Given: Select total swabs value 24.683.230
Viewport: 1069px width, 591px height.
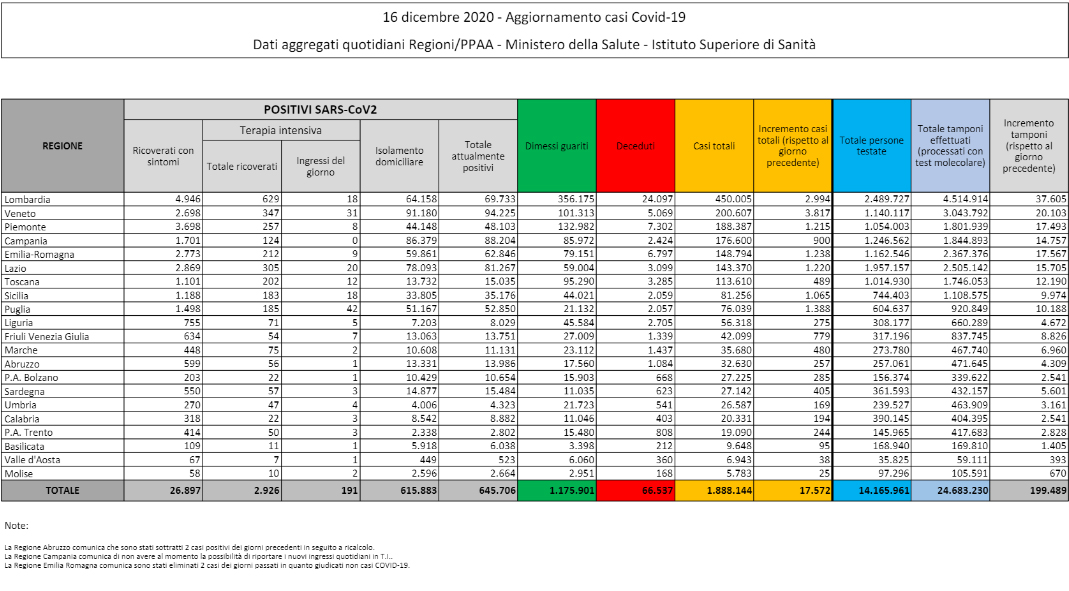Looking at the screenshot, I should click(x=950, y=490).
